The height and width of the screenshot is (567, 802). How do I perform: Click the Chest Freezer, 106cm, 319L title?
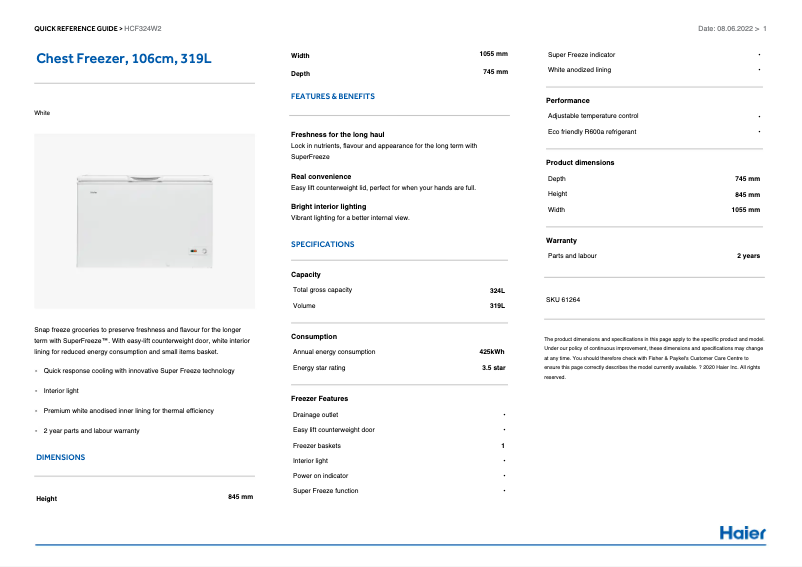[x=124, y=59]
